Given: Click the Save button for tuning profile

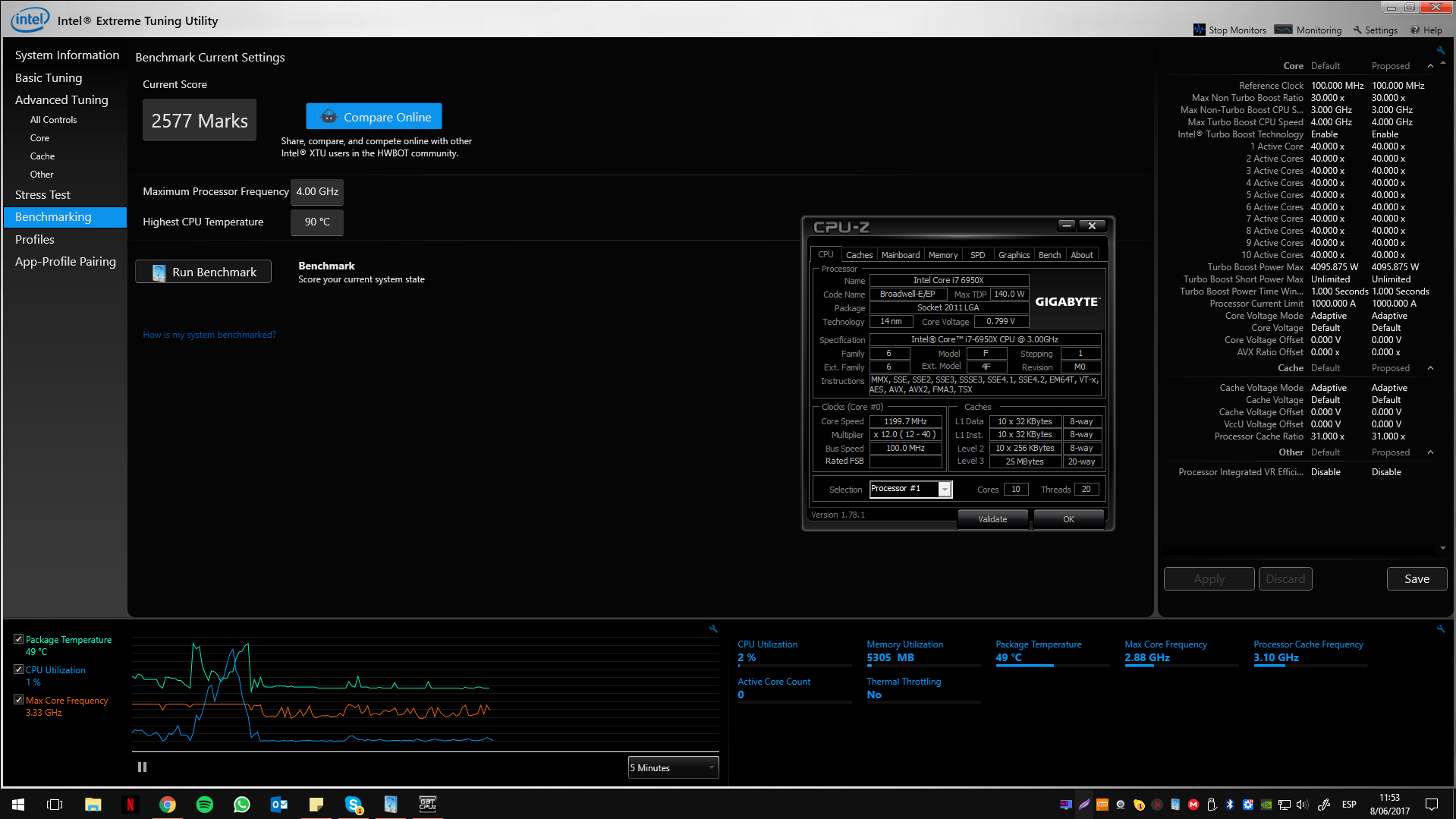Looking at the screenshot, I should (x=1417, y=578).
